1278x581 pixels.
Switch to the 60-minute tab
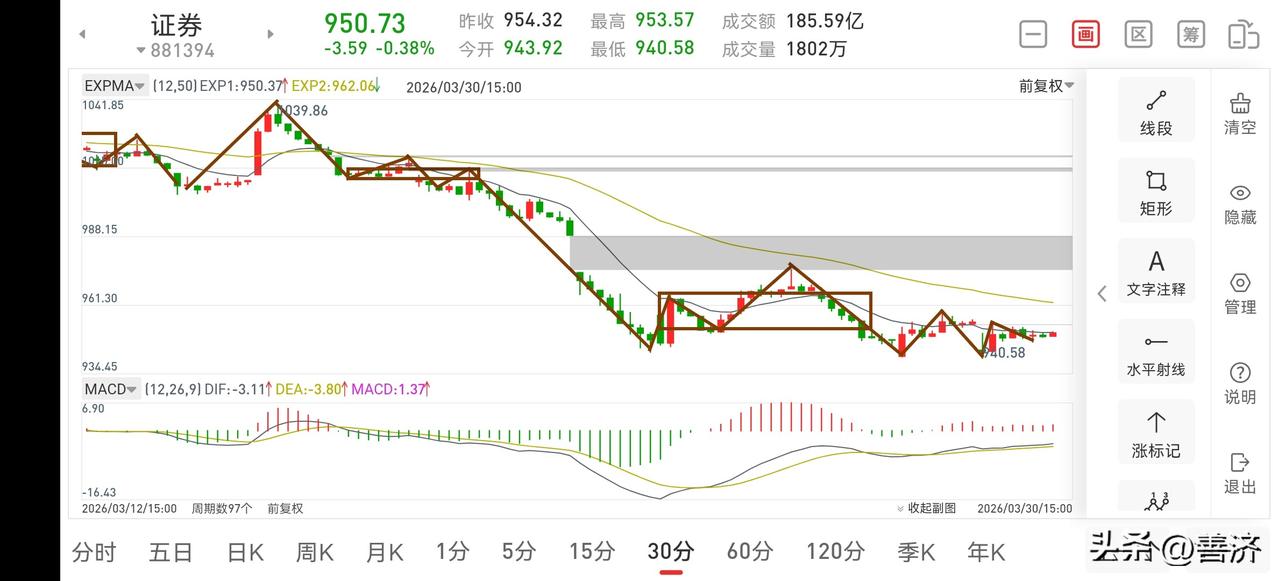[750, 551]
